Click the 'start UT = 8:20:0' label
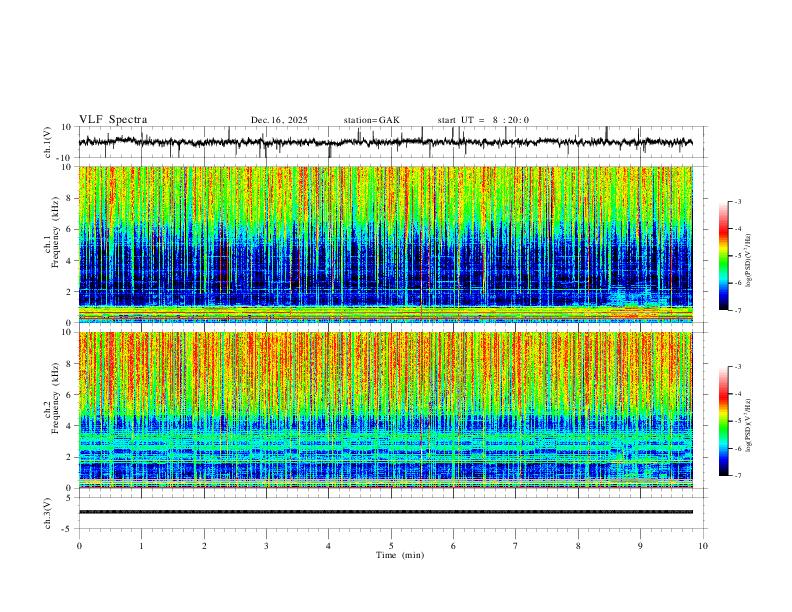This screenshot has height=612, width=792. point(483,120)
